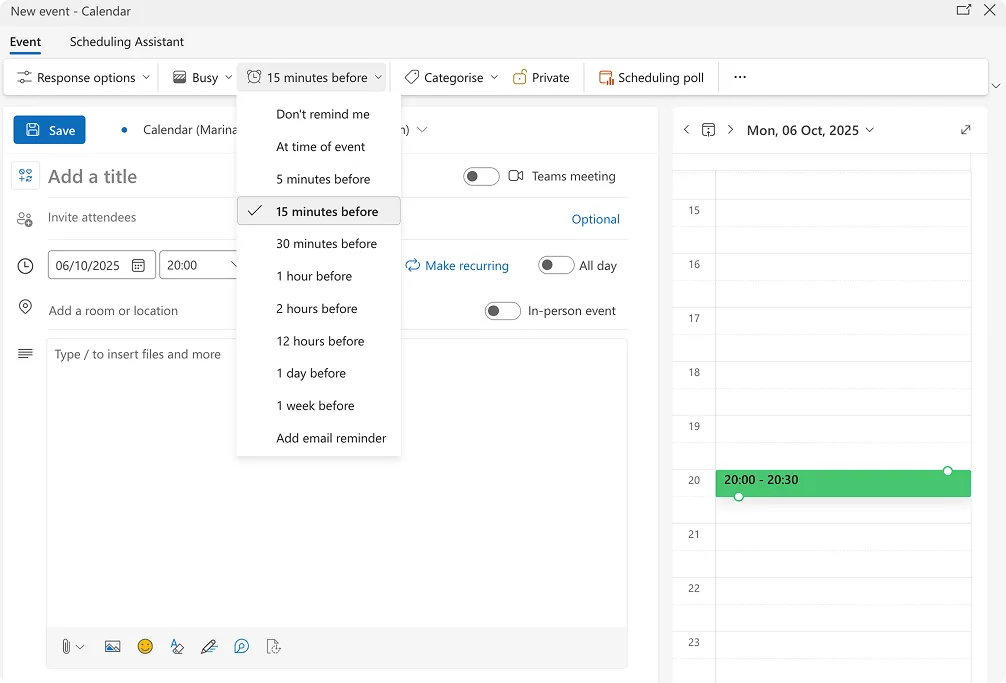Enable the In-person event toggle
This screenshot has height=683, width=1006.
tap(503, 311)
